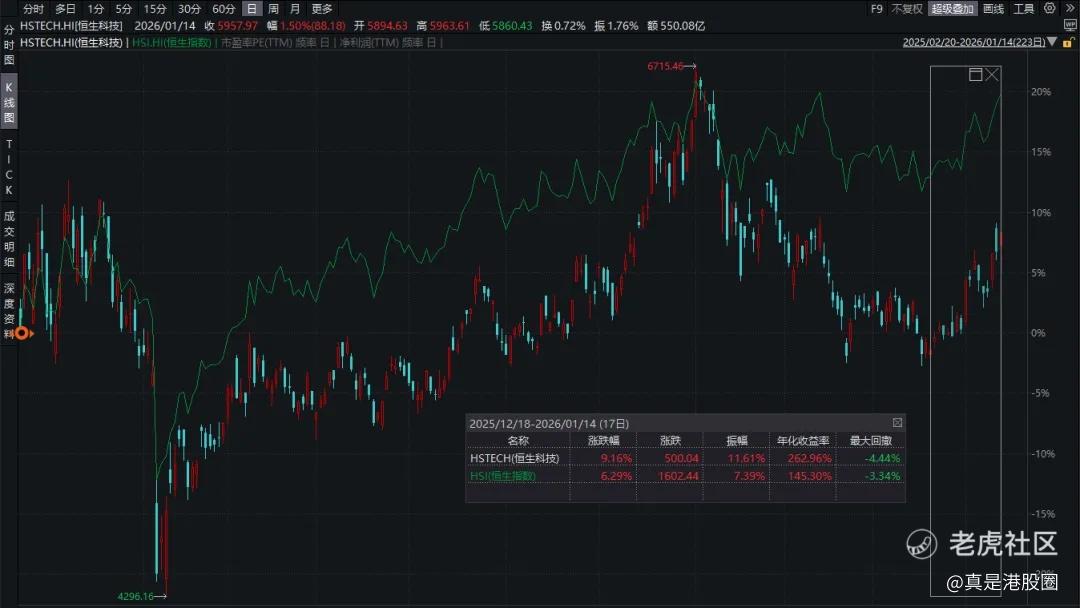
Task: Maximize the selected range box
Action: (975, 75)
